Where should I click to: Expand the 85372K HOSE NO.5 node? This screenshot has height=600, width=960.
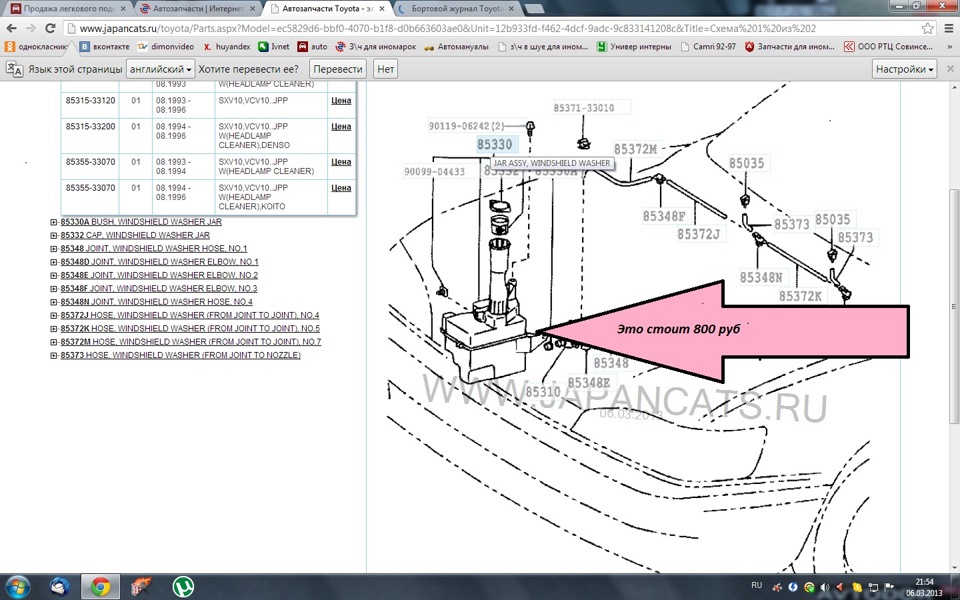54,329
